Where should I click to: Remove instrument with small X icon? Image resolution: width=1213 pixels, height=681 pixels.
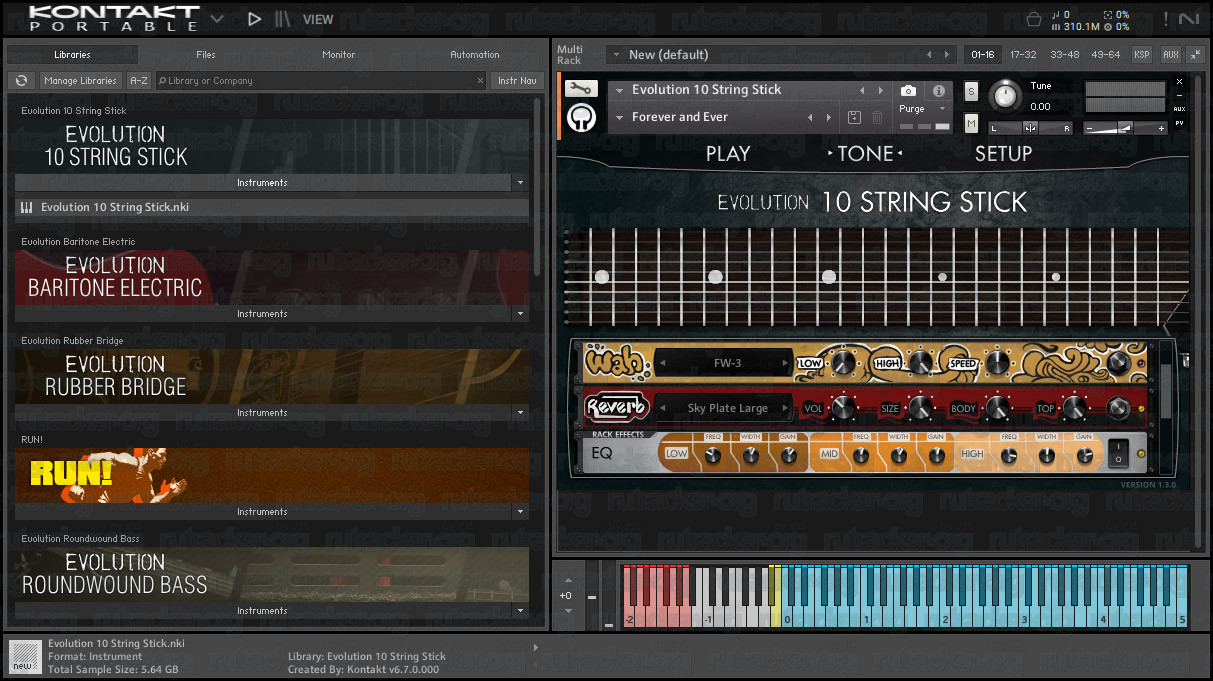1179,82
